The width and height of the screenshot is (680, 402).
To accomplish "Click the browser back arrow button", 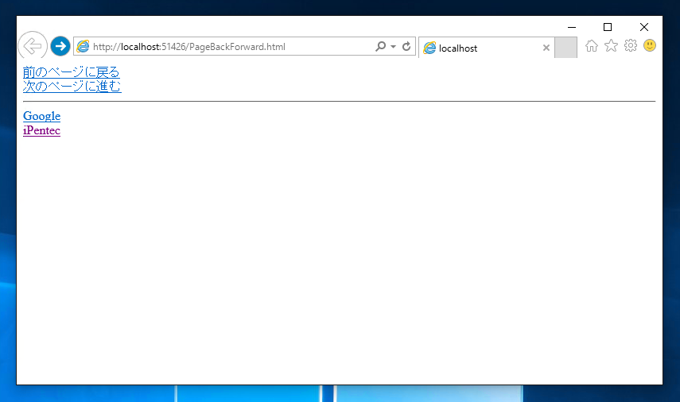I will [33, 46].
